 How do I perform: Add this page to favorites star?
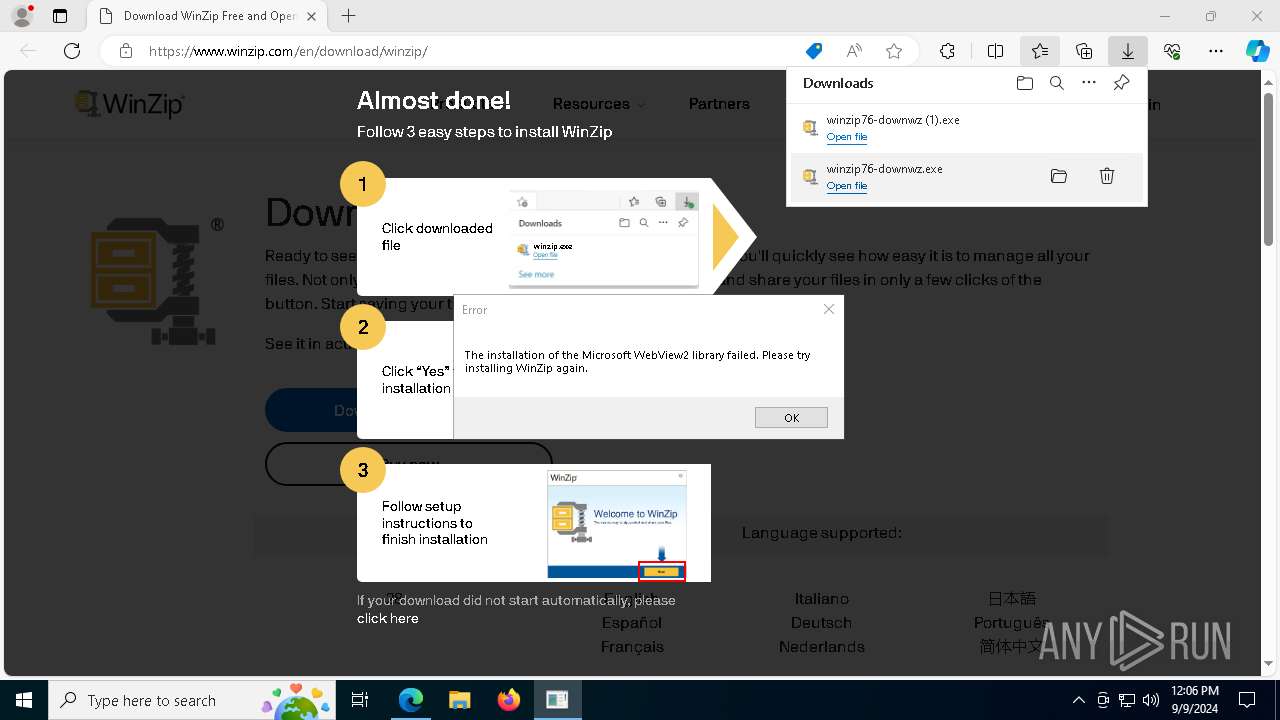pyautogui.click(x=894, y=51)
